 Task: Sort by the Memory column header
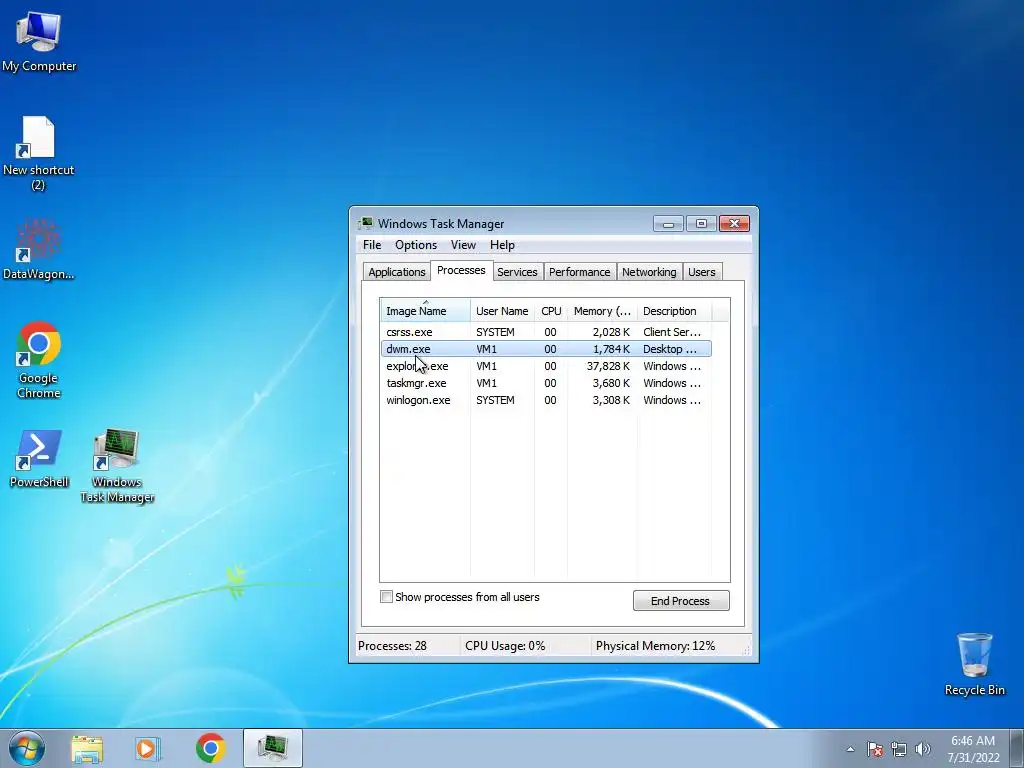[602, 311]
